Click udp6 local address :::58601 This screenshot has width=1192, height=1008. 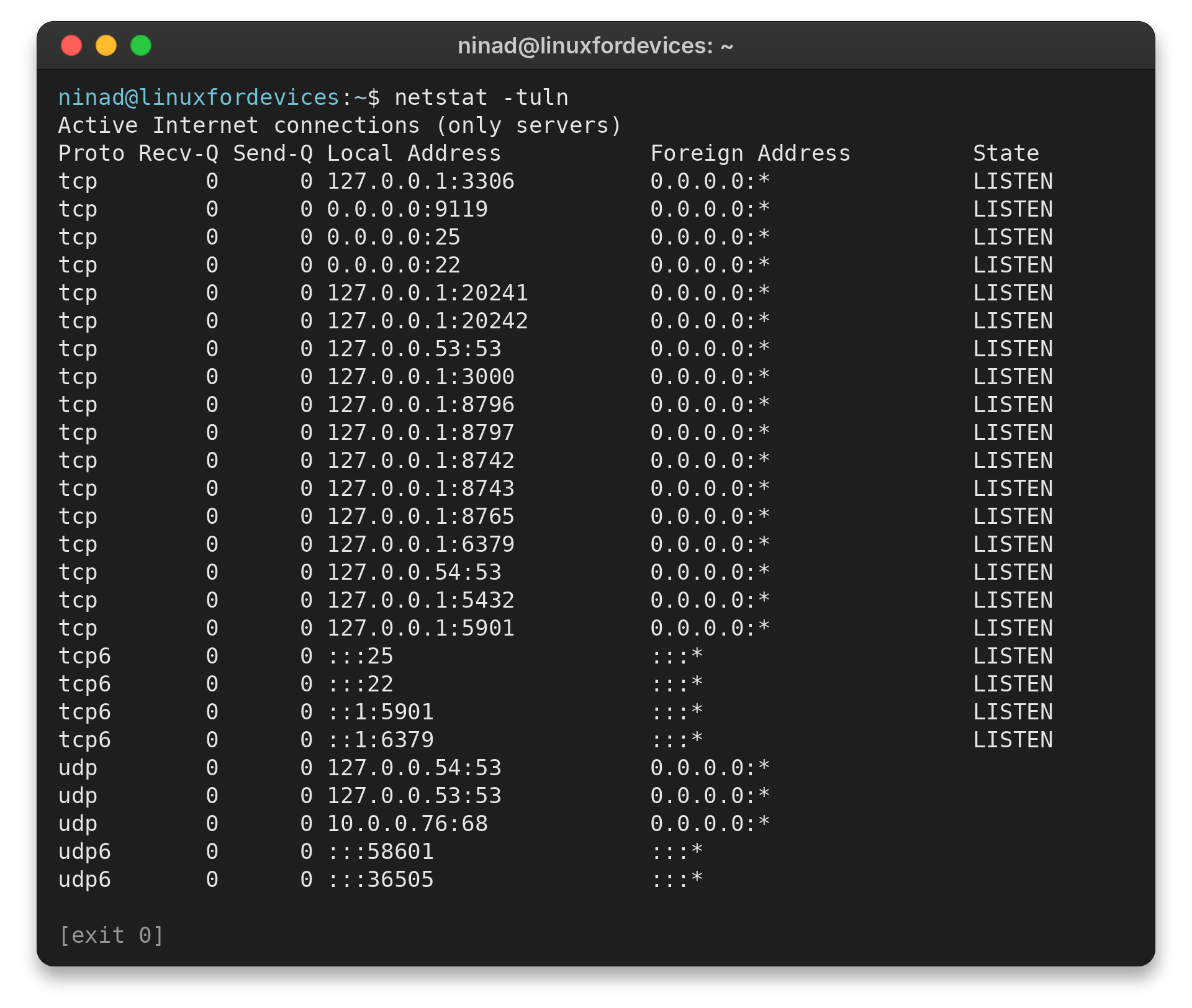coord(381,852)
